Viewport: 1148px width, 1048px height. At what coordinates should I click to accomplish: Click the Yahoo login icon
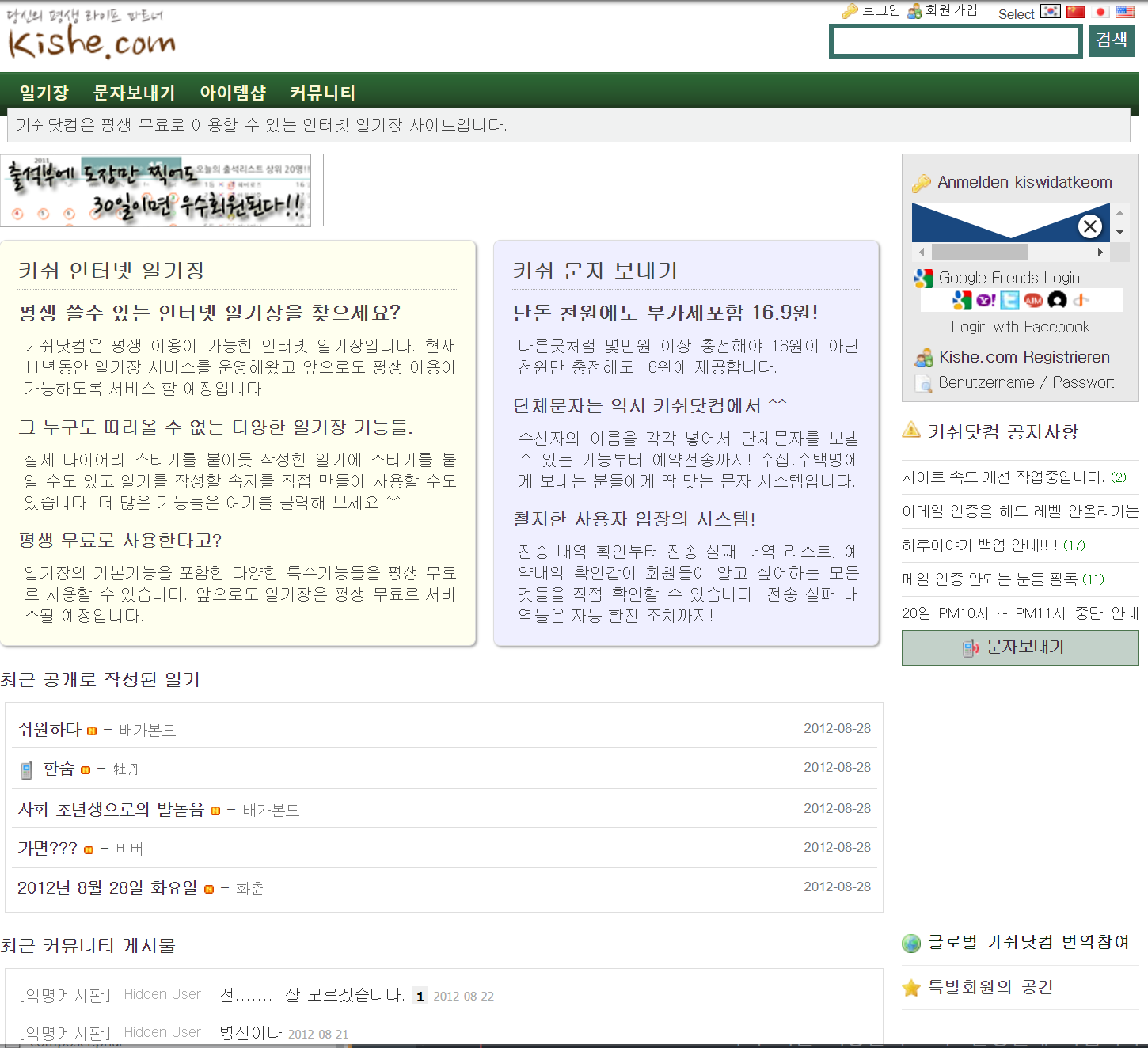pyautogui.click(x=986, y=301)
